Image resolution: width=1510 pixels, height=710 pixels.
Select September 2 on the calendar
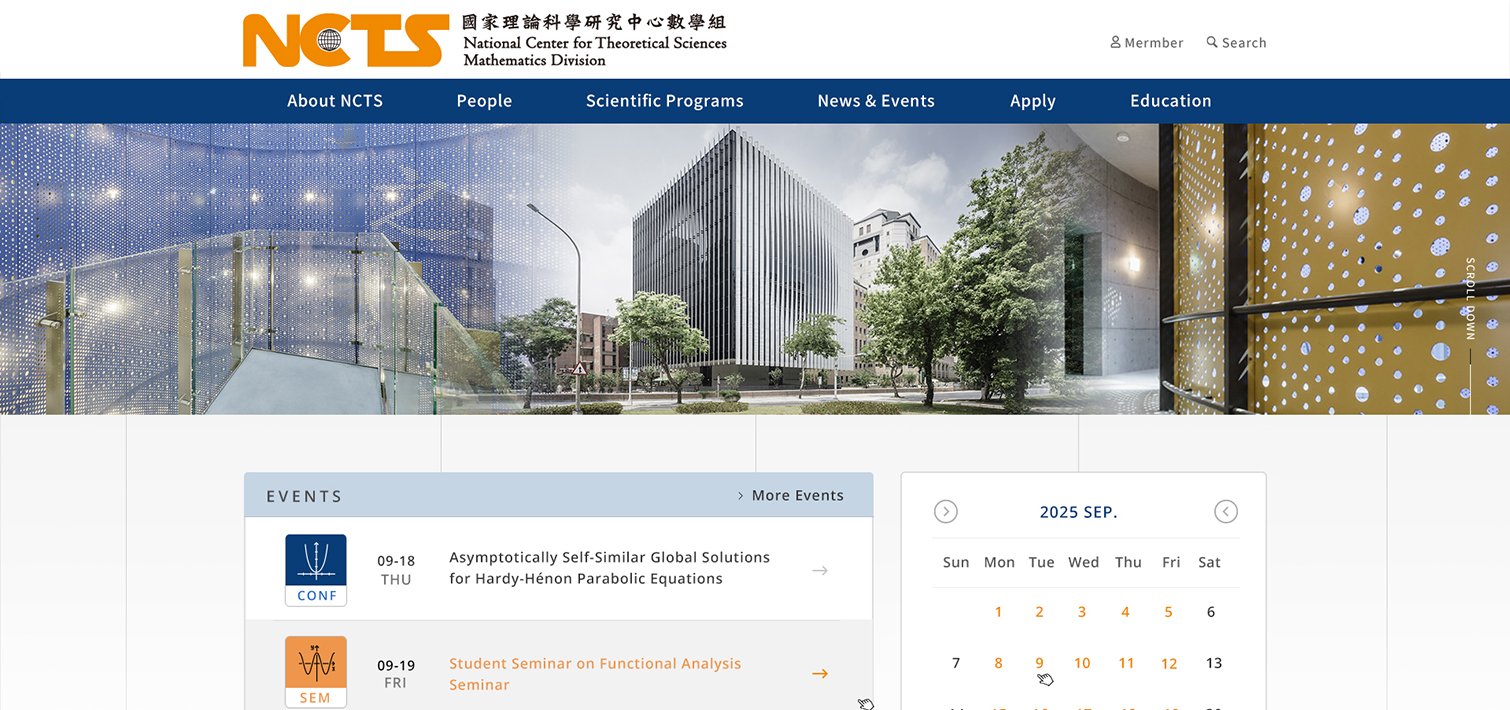tap(1040, 612)
